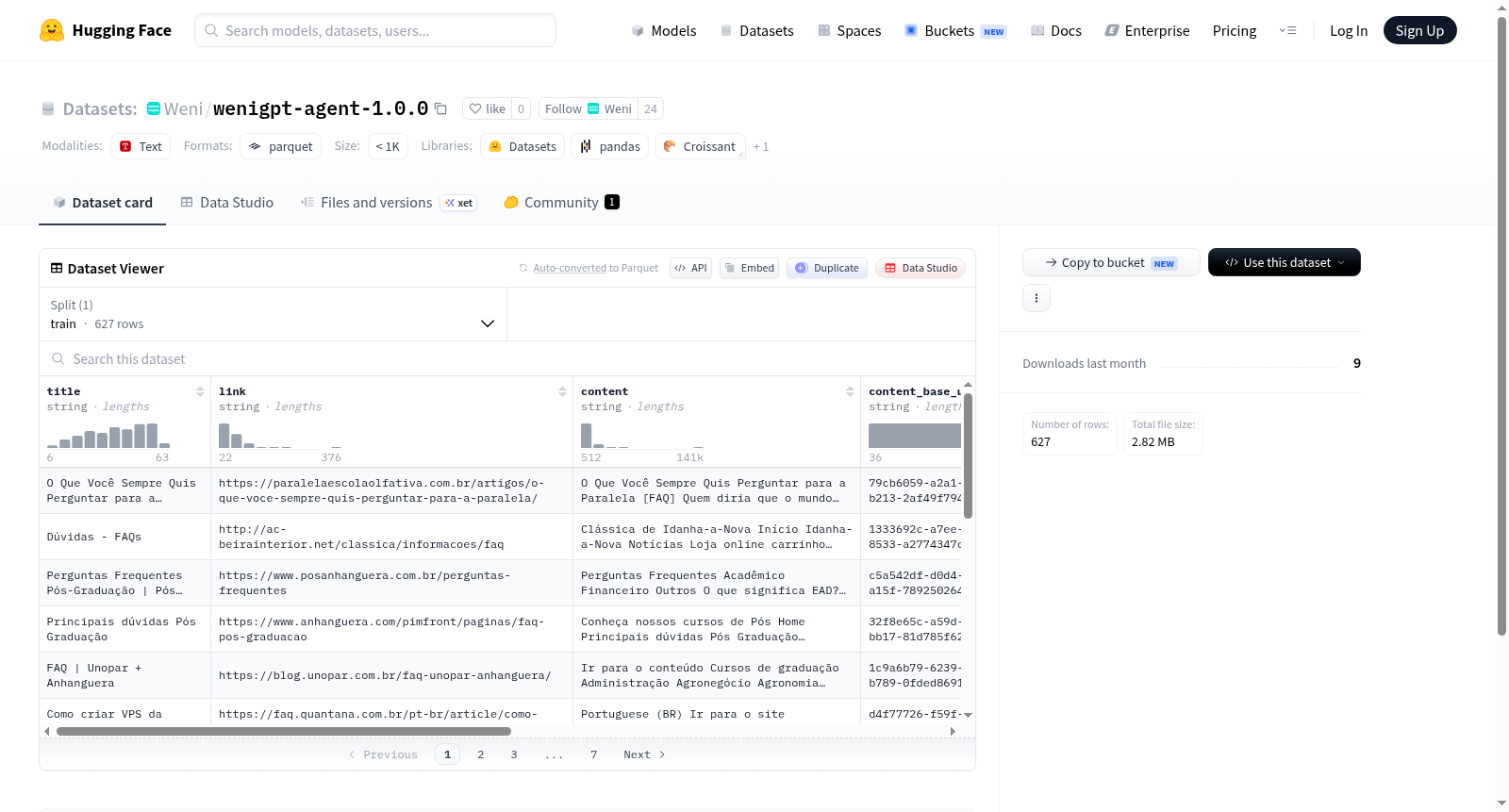This screenshot has width=1509, height=812.
Task: Click the Log In link
Action: 1349,31
